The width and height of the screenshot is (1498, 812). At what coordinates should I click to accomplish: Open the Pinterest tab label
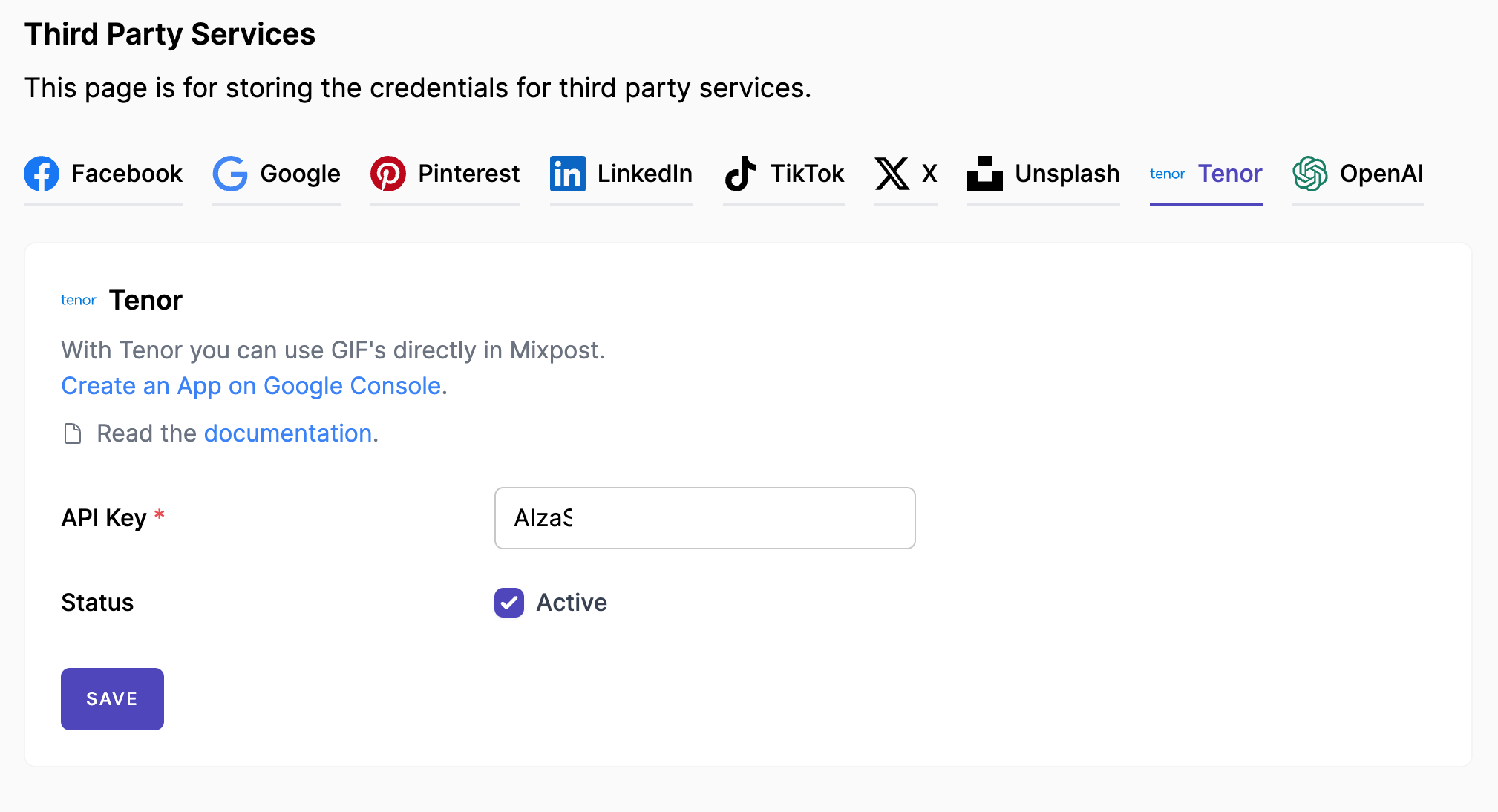point(469,174)
